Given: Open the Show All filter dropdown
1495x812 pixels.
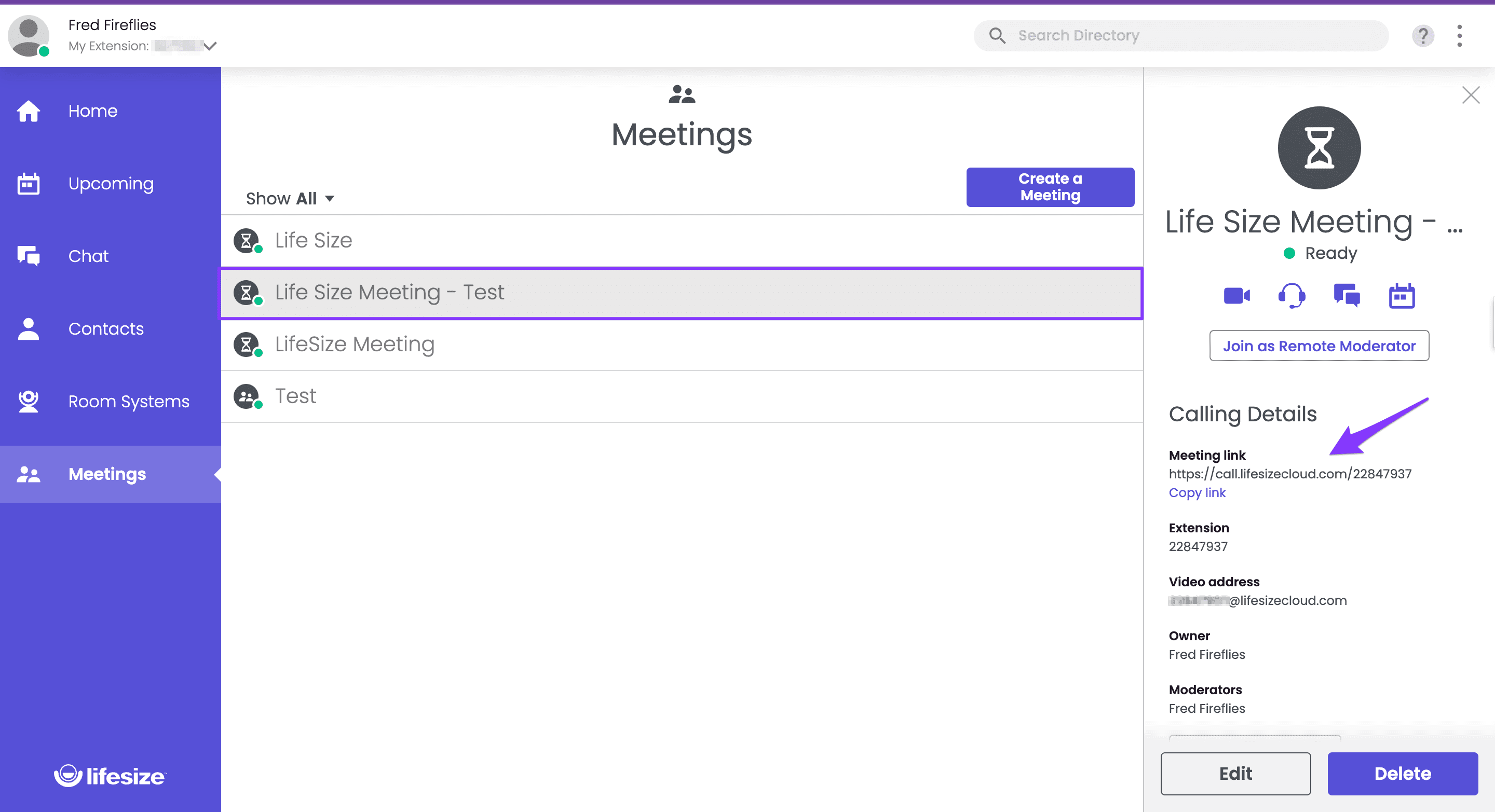Looking at the screenshot, I should [x=290, y=198].
